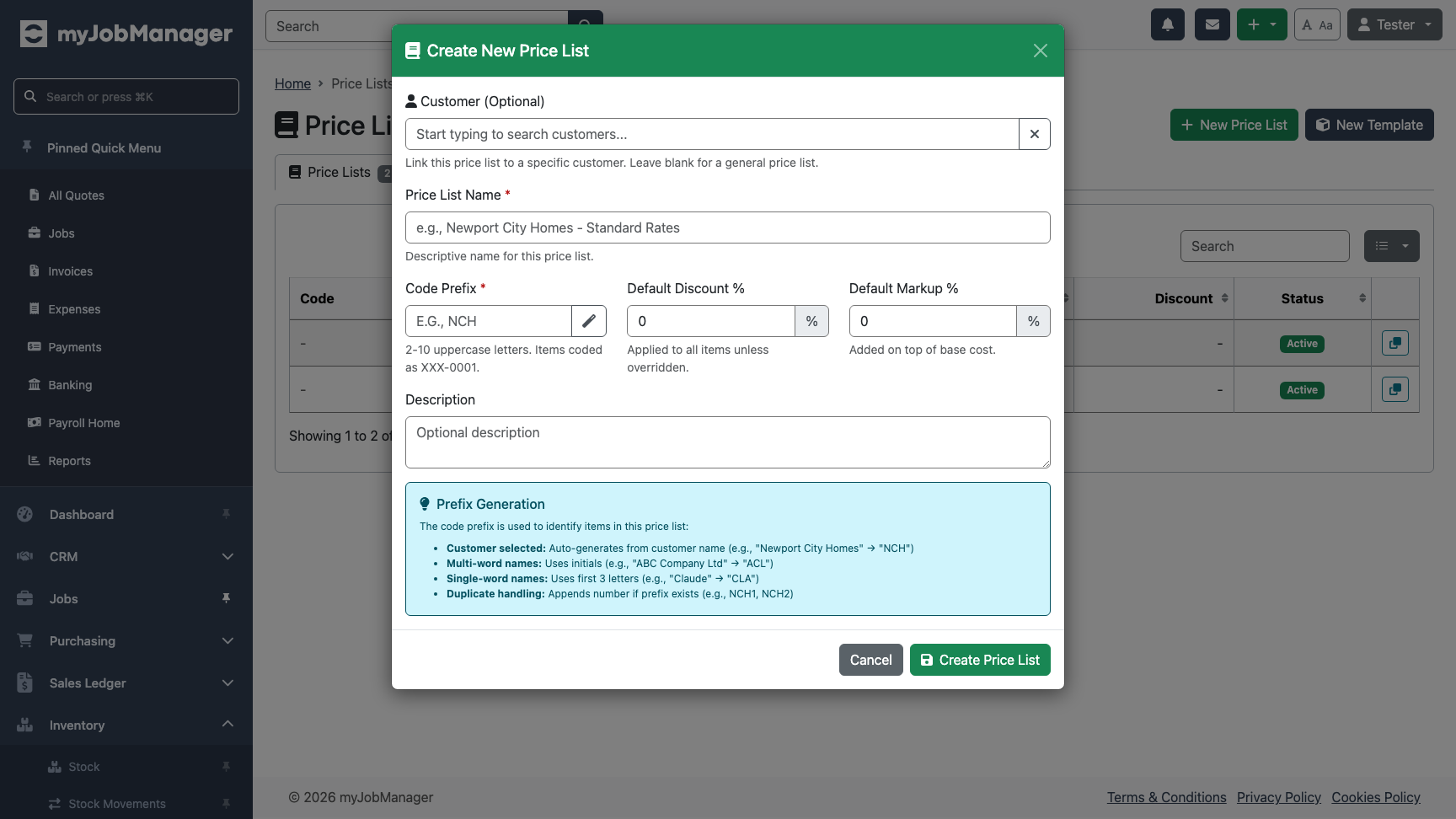
Task: Expand the Sales Ledger section
Action: 126,682
